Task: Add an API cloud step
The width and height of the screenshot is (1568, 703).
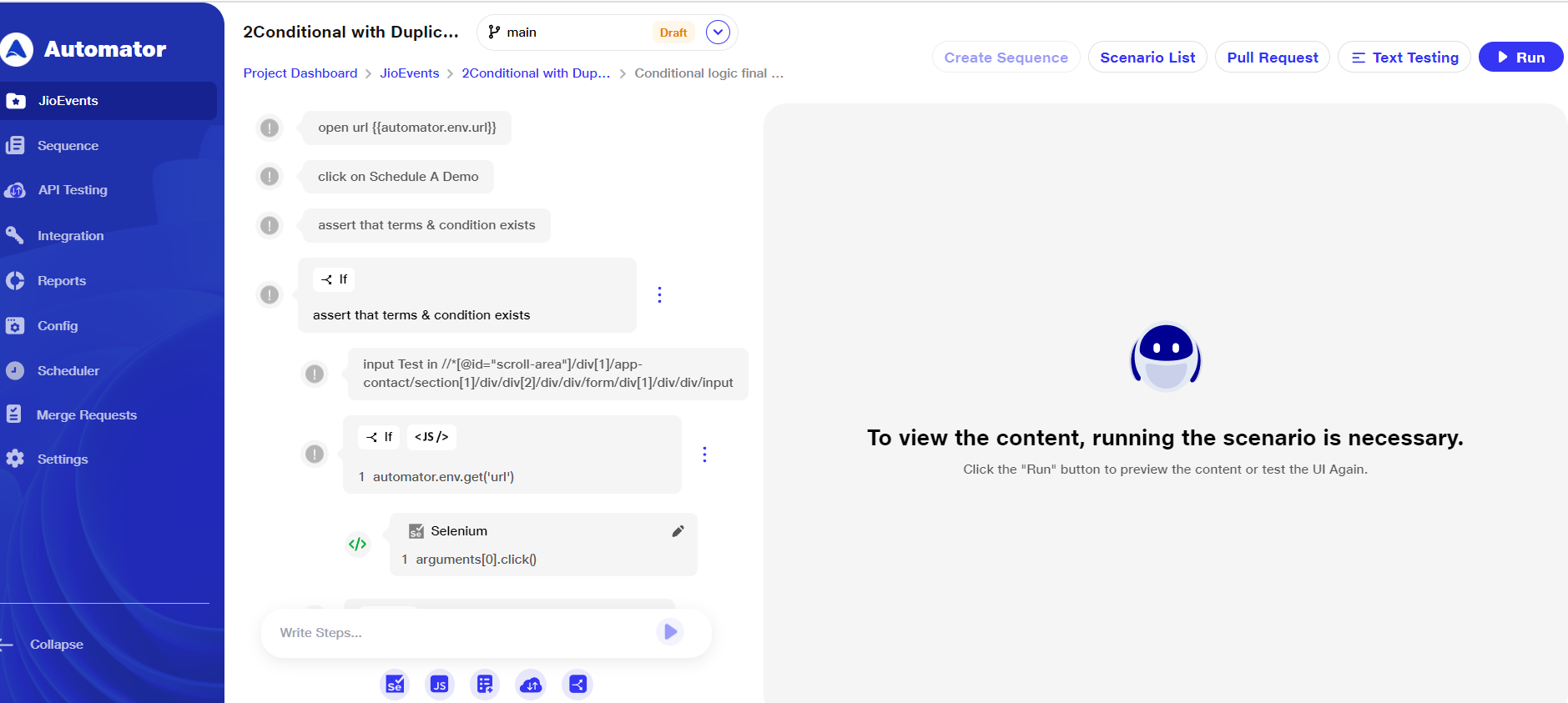Action: [531, 685]
